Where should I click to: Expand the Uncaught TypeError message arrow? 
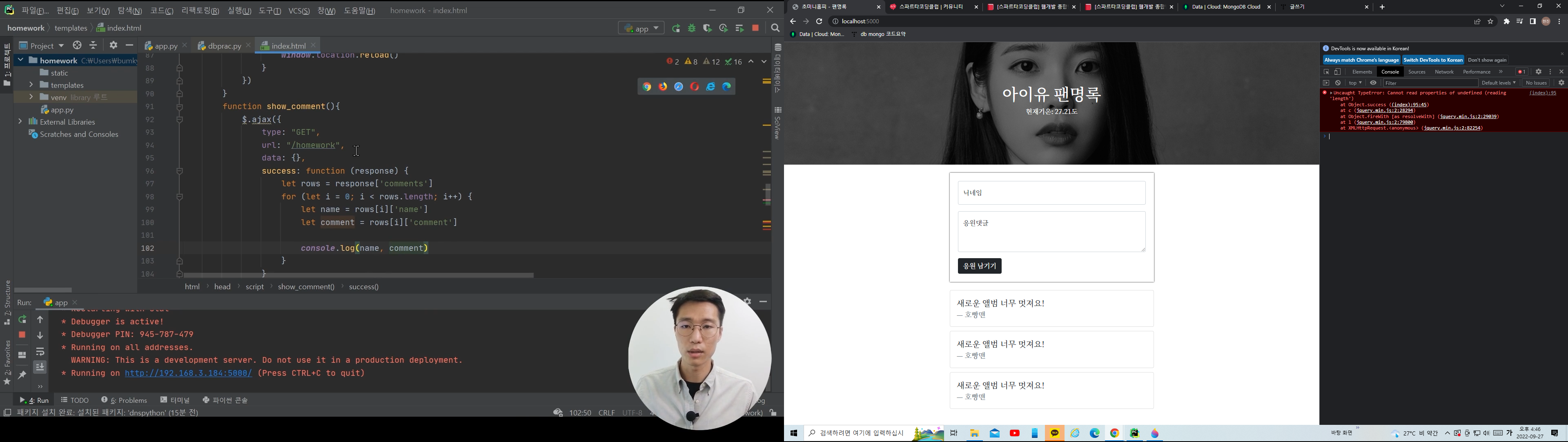(1331, 93)
